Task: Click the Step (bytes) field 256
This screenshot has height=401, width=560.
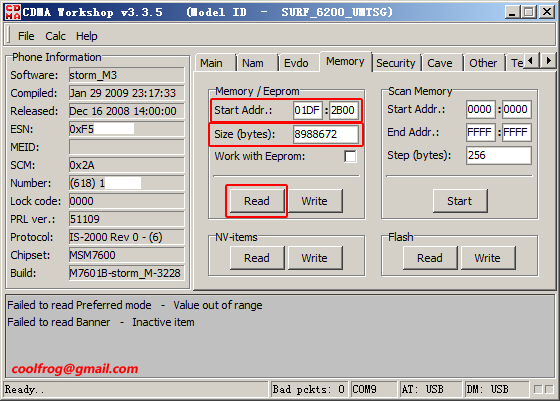Action: click(499, 155)
